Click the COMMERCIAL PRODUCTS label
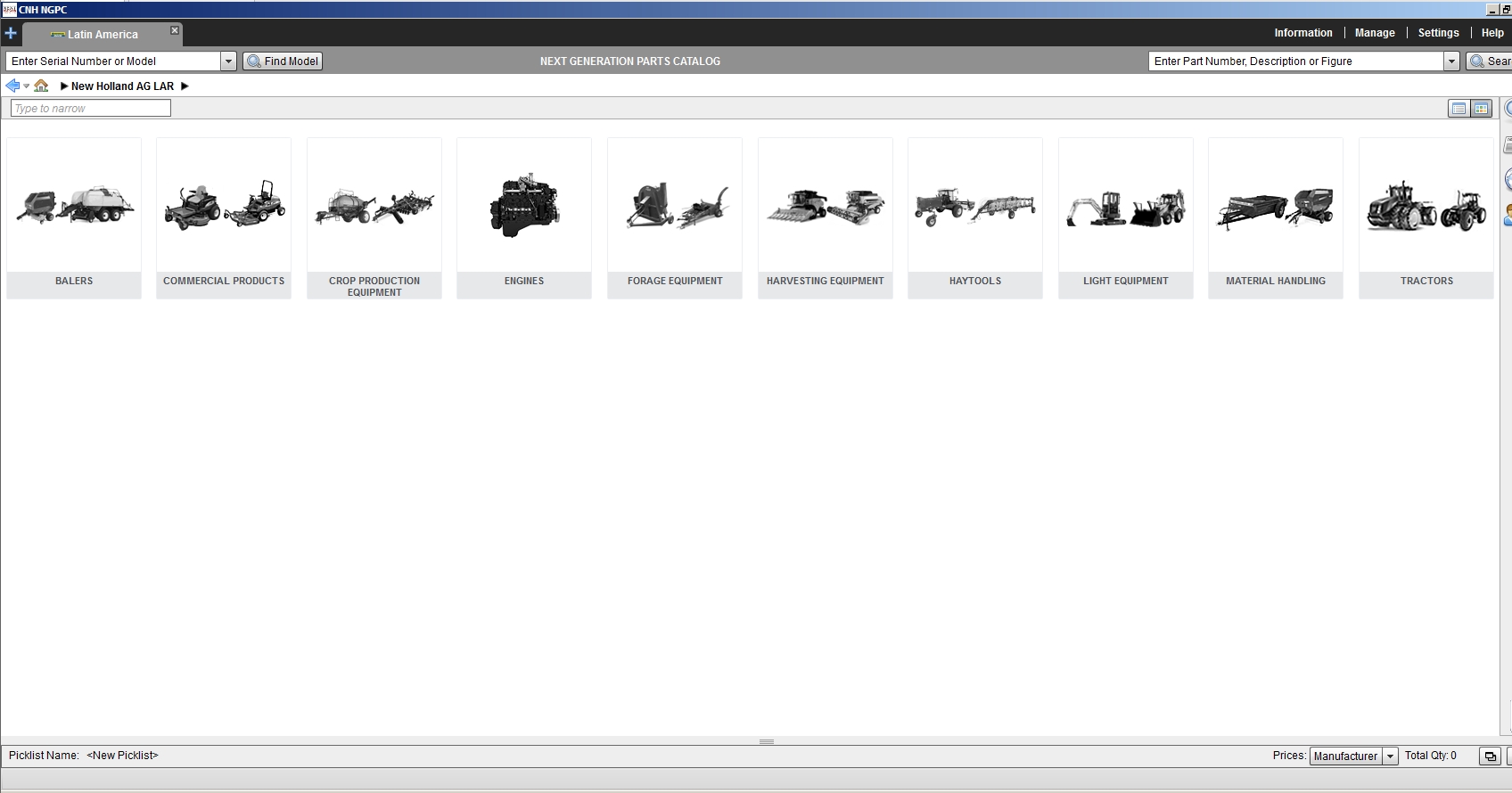Image resolution: width=1512 pixels, height=793 pixels. tap(224, 281)
